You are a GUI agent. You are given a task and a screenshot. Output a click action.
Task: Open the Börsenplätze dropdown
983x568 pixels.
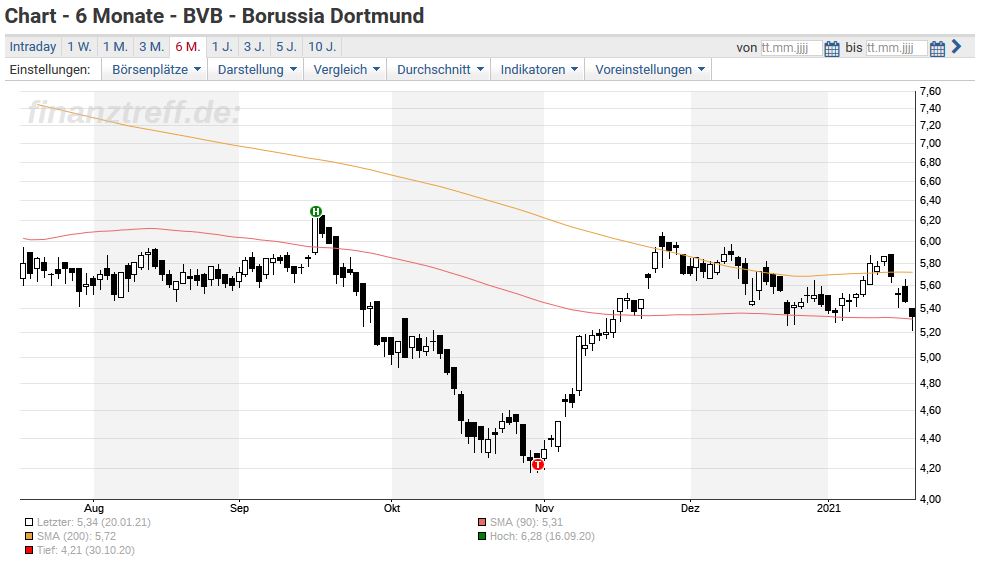(x=155, y=70)
